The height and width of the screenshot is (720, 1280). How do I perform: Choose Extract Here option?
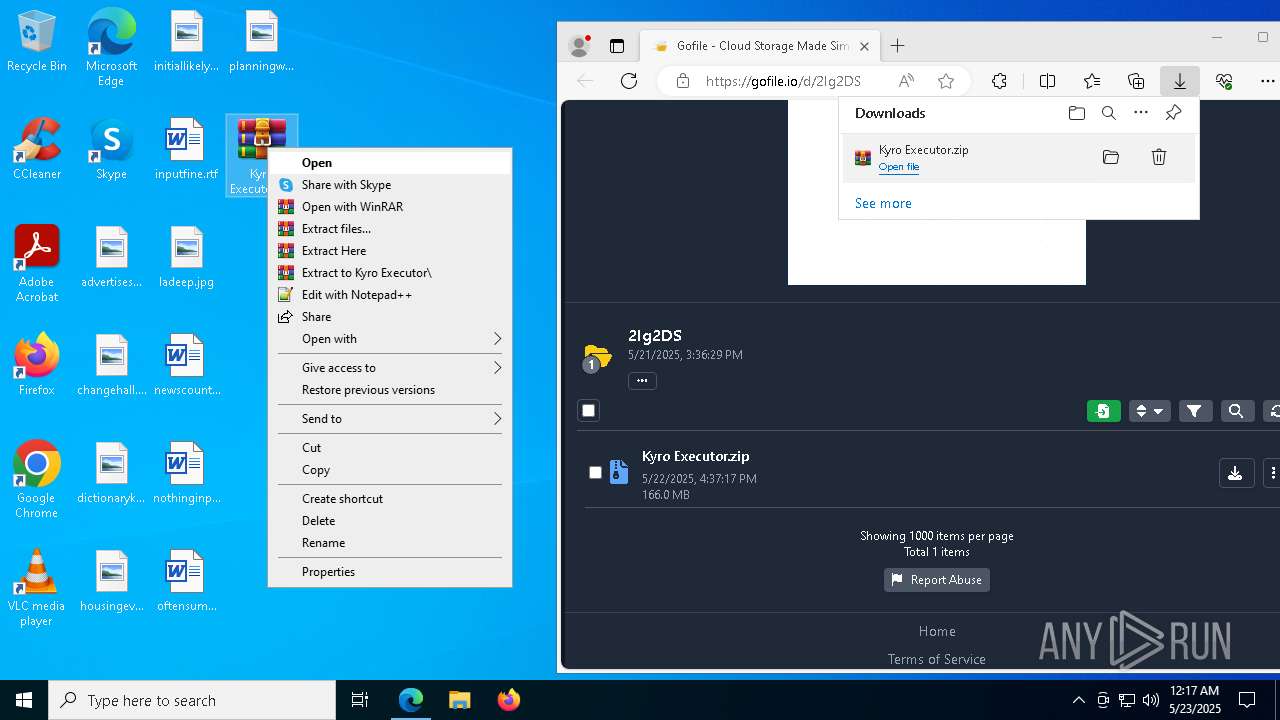click(390, 251)
